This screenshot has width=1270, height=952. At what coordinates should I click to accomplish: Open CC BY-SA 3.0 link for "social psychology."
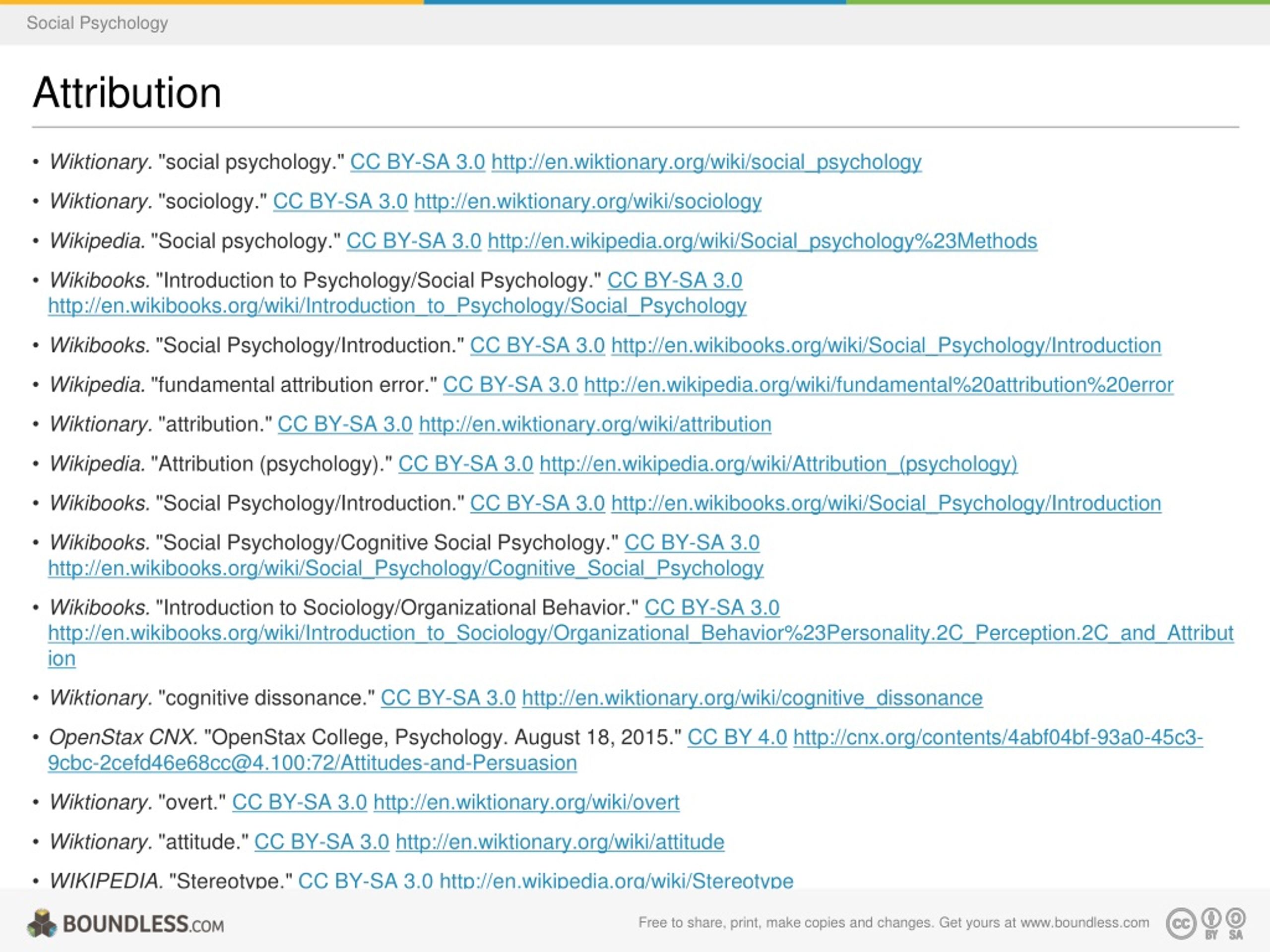pyautogui.click(x=417, y=163)
